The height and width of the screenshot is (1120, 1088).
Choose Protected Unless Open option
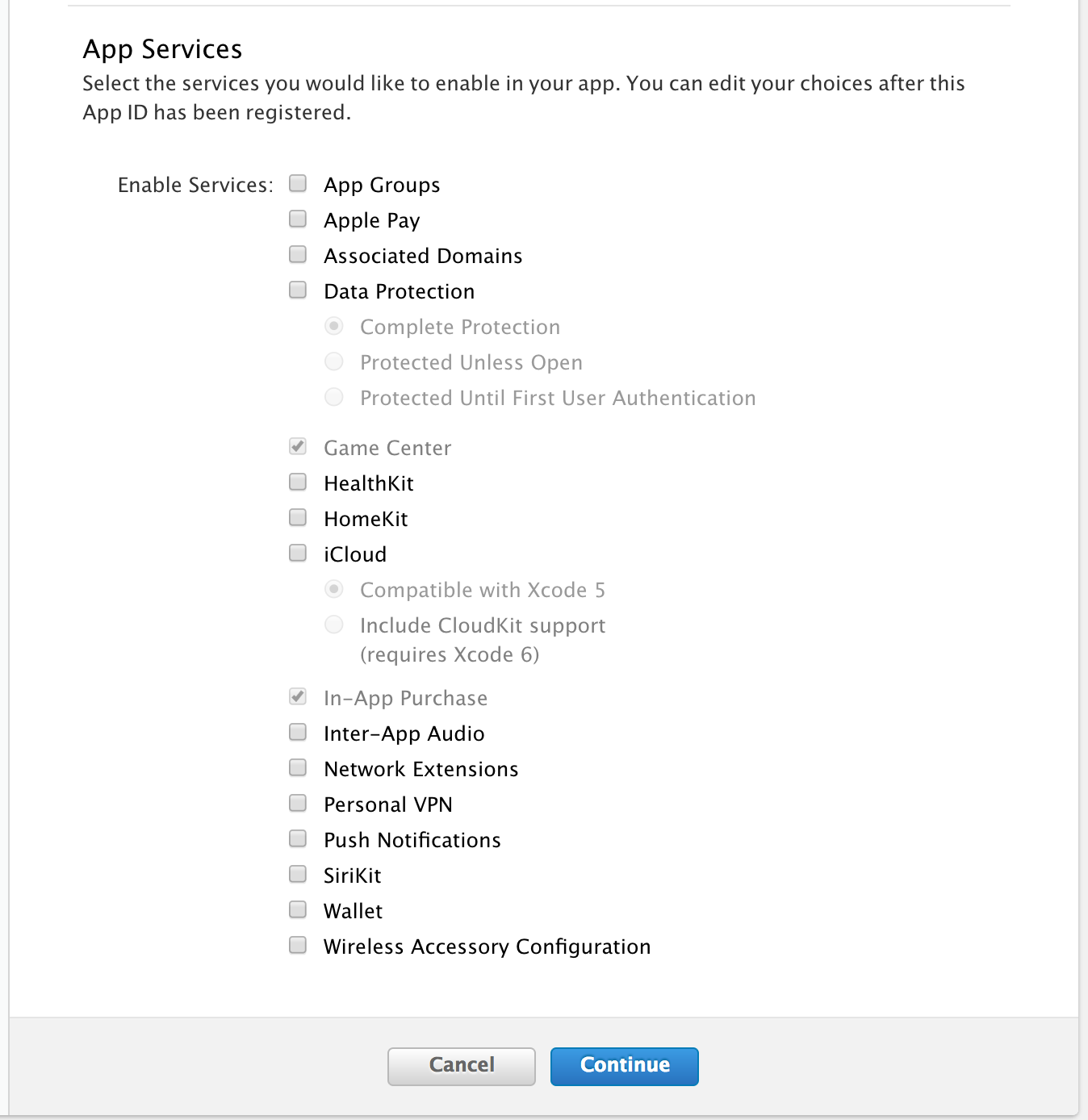coord(334,361)
